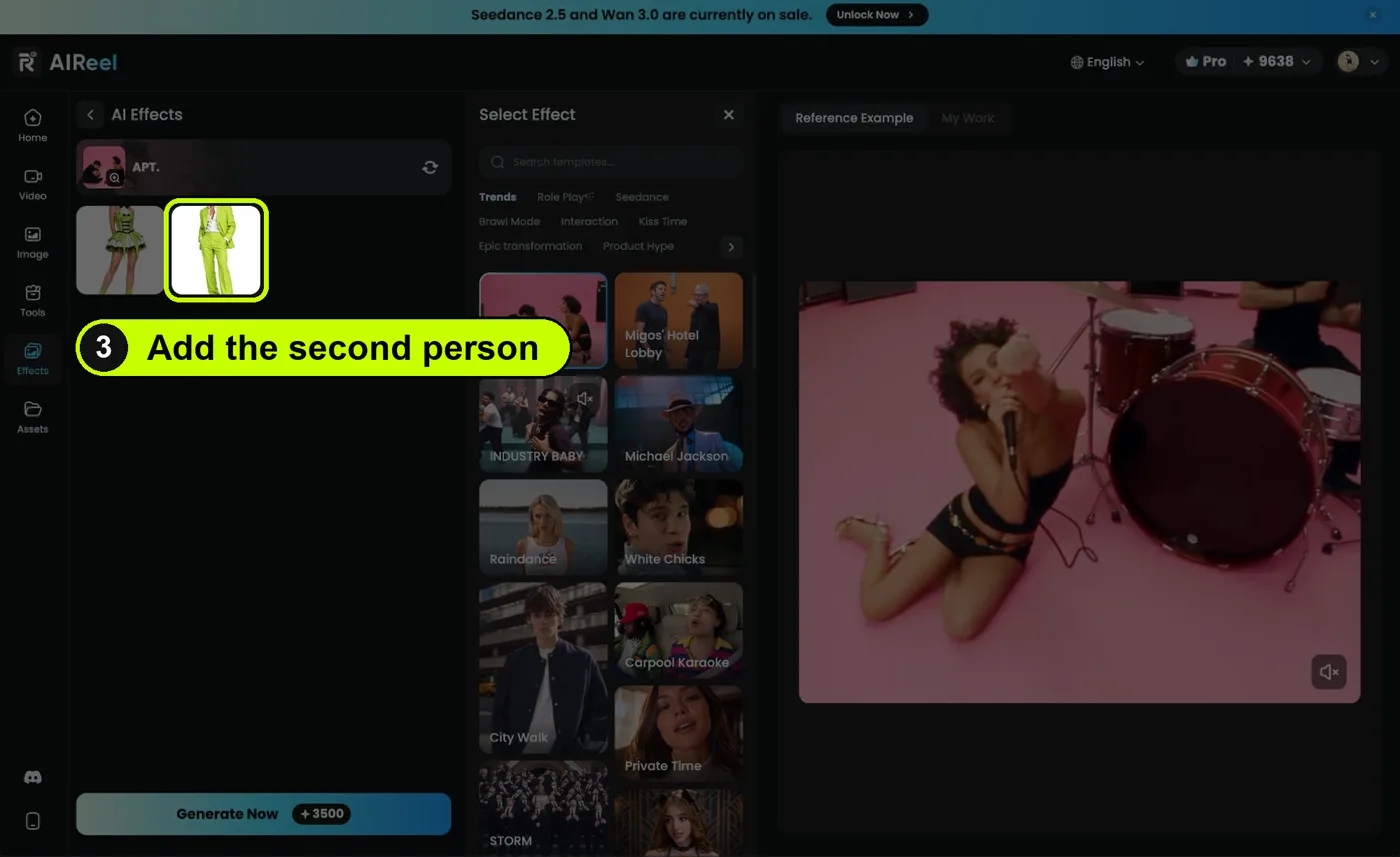
Task: Swap the APT. effect template
Action: tap(430, 167)
